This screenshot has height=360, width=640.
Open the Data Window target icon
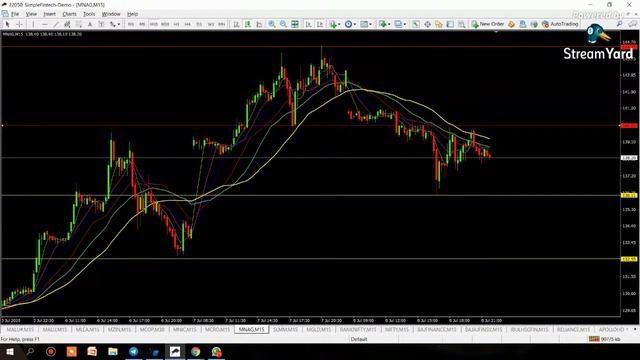coord(427,24)
